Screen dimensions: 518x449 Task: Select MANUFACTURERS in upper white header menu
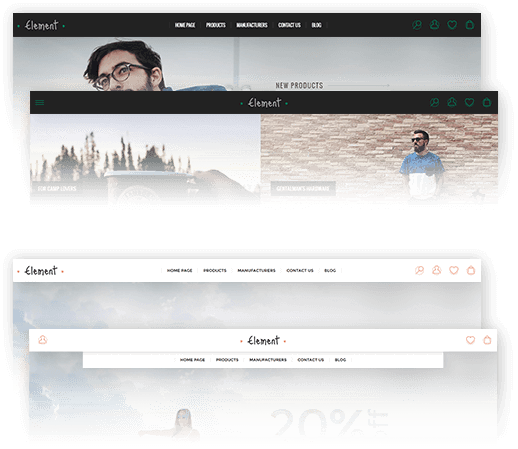(x=256, y=270)
